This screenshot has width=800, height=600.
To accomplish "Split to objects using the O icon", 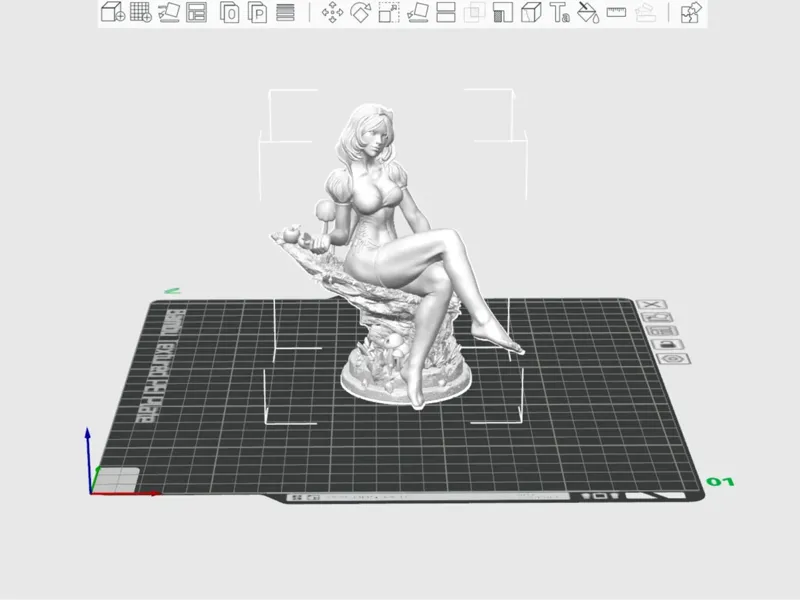I will point(230,12).
